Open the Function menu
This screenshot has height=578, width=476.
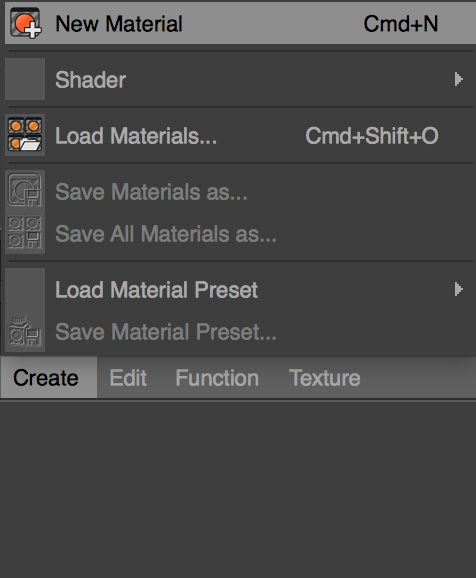(x=217, y=378)
